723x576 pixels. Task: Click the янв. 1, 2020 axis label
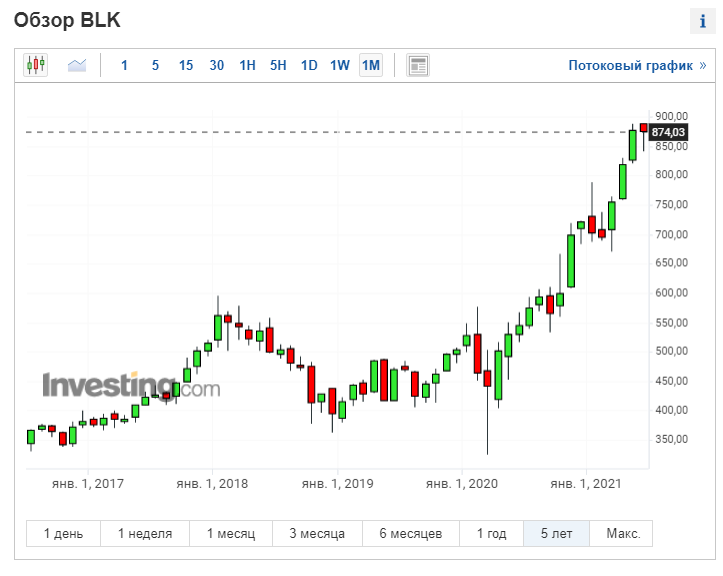click(462, 484)
